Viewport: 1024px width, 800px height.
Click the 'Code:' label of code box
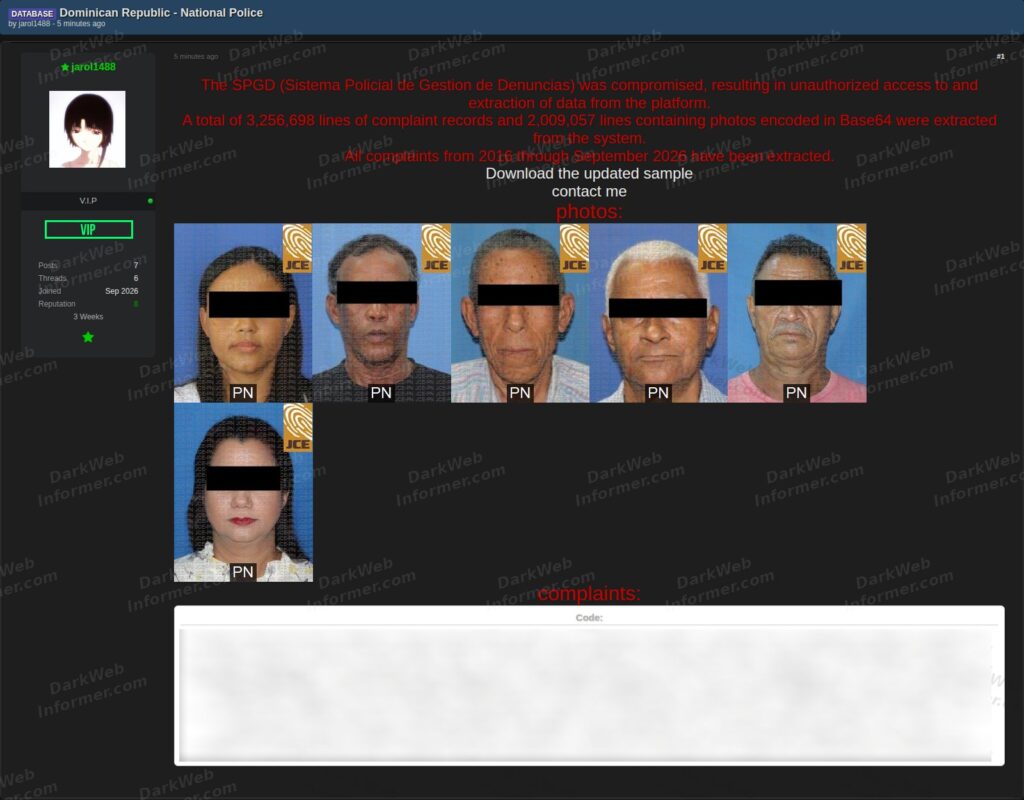[589, 618]
